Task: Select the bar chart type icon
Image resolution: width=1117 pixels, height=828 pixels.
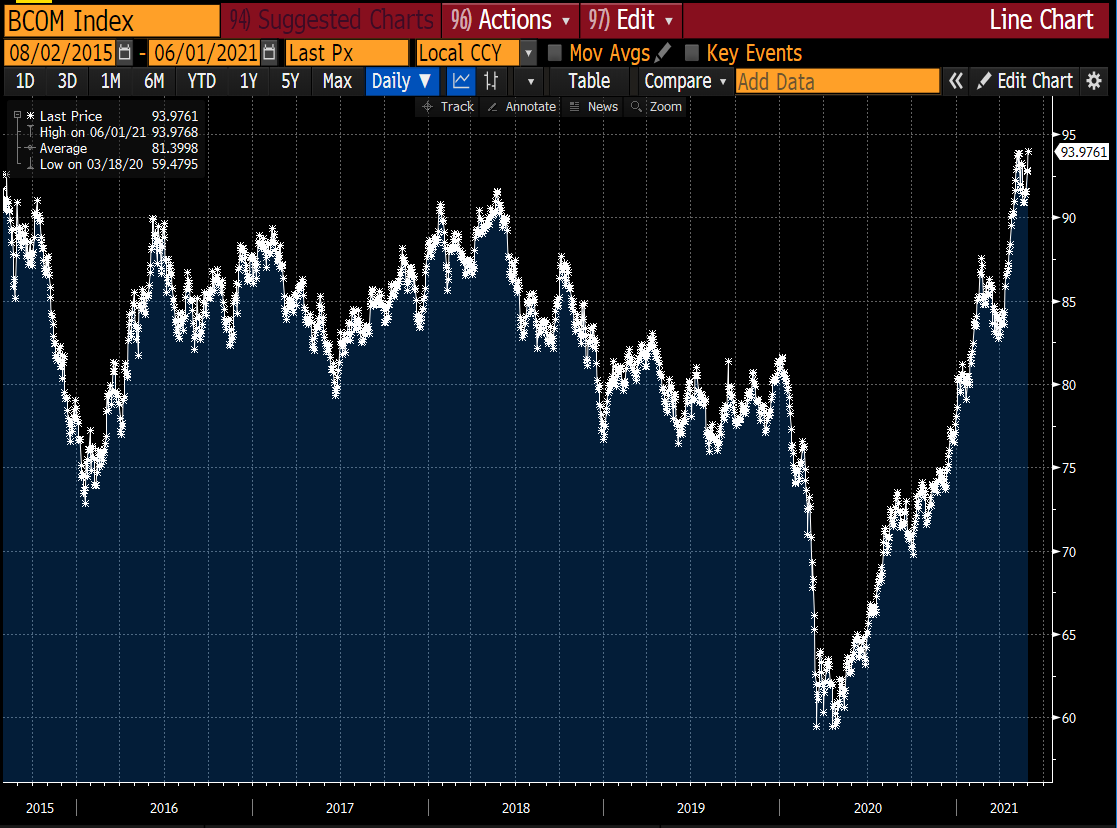Action: tap(492, 81)
